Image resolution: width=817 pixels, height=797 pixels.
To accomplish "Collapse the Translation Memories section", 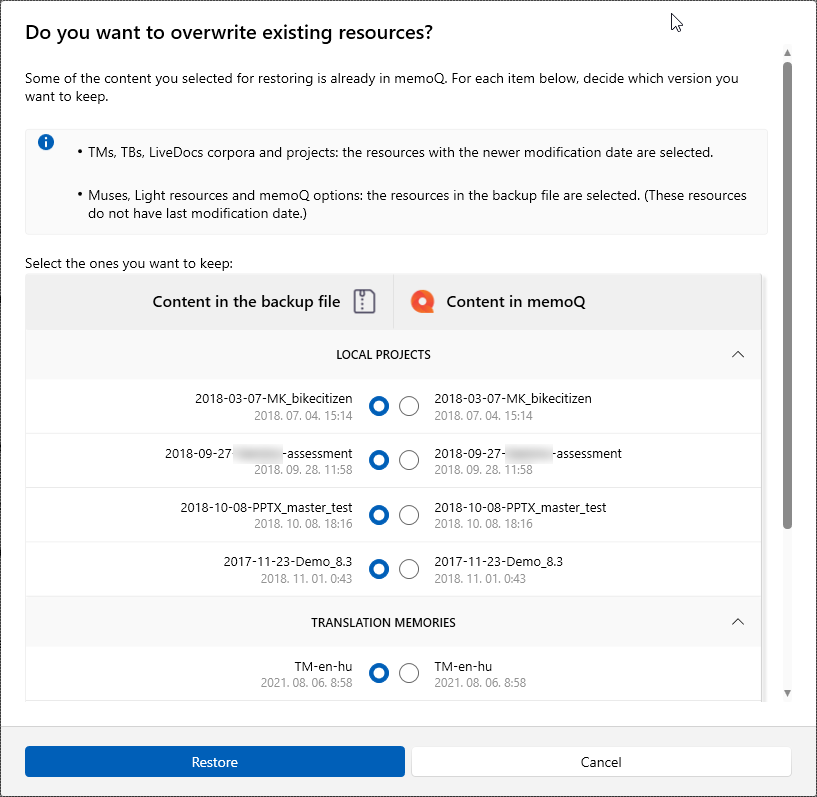I will coord(738,622).
